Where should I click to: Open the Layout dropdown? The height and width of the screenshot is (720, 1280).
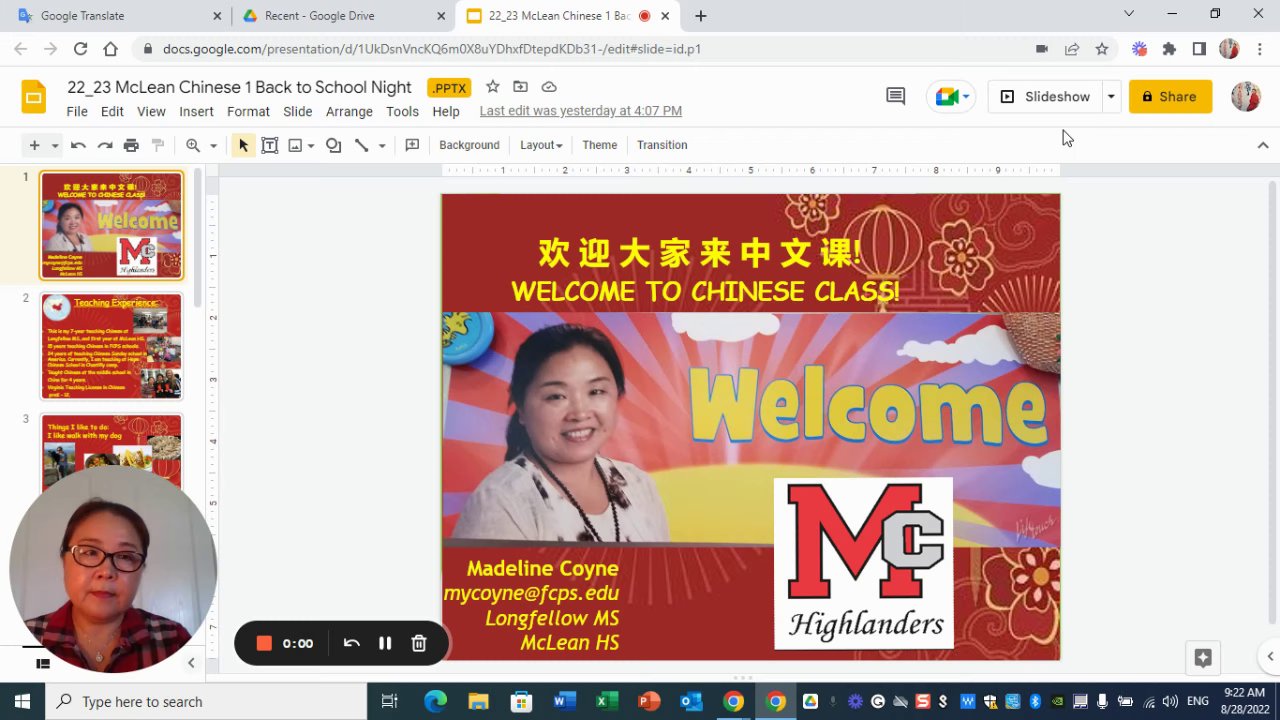tap(541, 145)
